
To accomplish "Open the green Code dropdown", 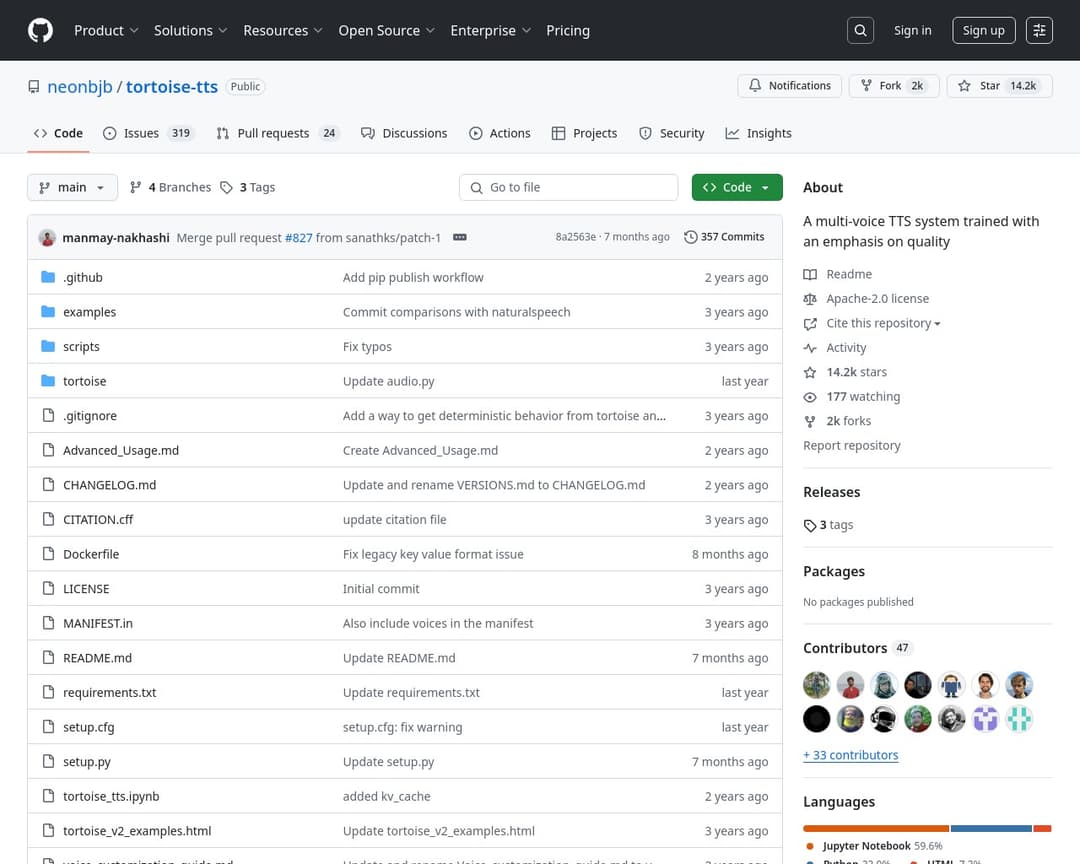I will coord(737,187).
